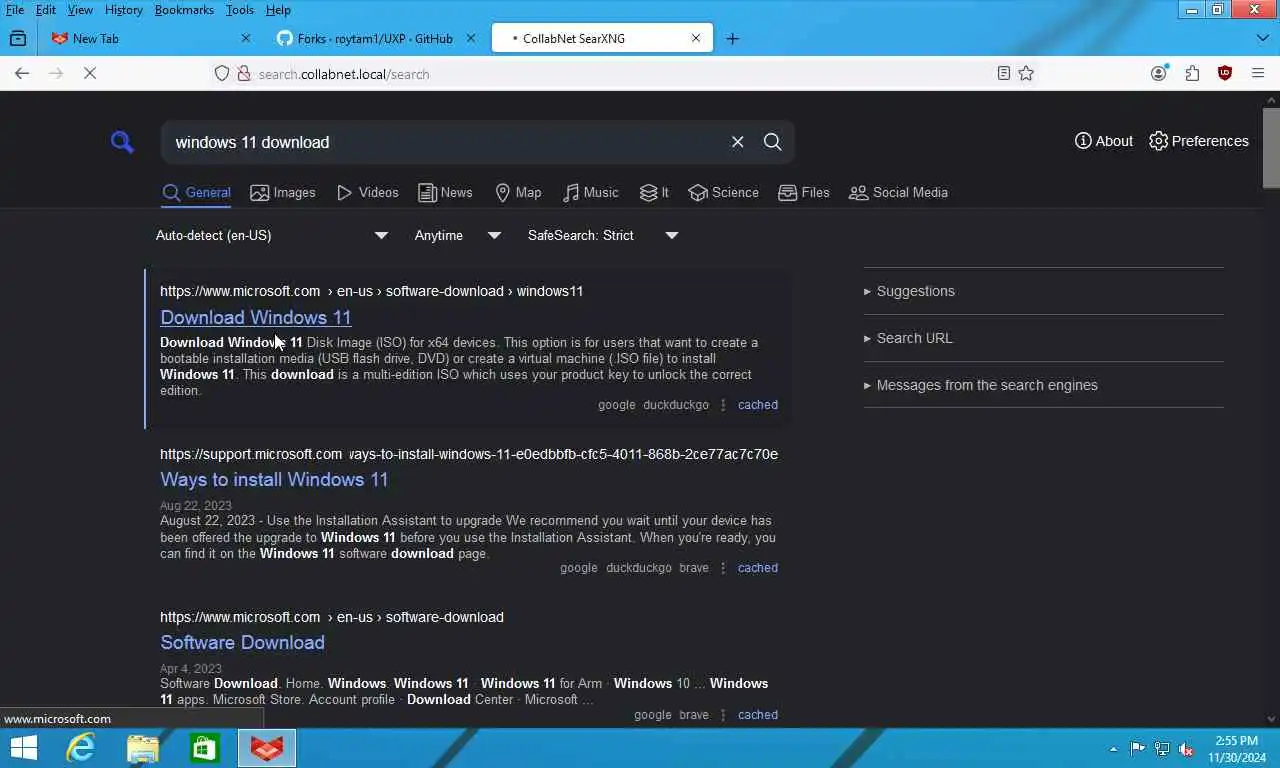The height and width of the screenshot is (768, 1280).
Task: List all tabs dropdown arrow
Action: point(1262,38)
